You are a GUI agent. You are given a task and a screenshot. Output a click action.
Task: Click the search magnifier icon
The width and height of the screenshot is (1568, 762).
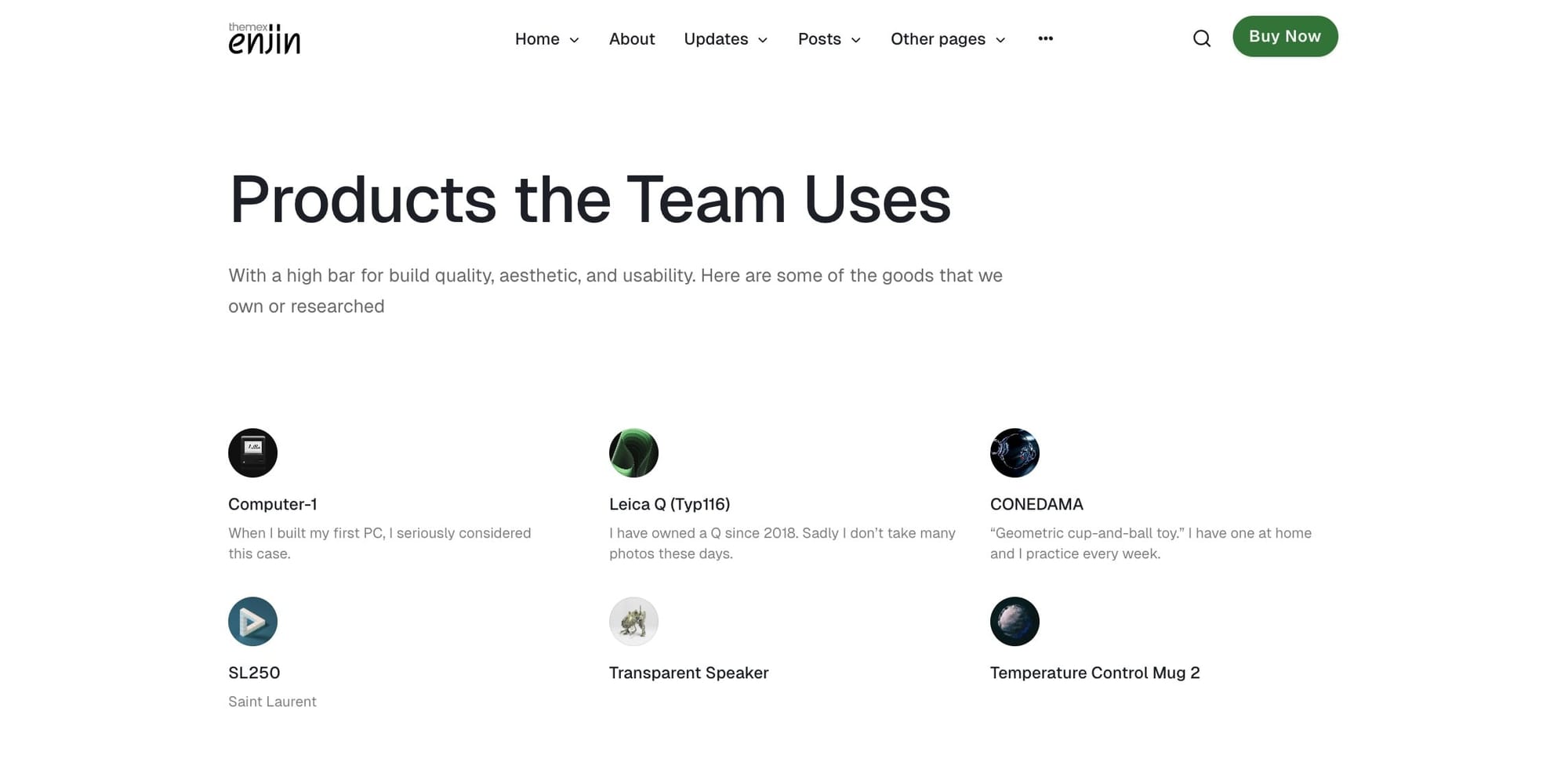tap(1201, 38)
